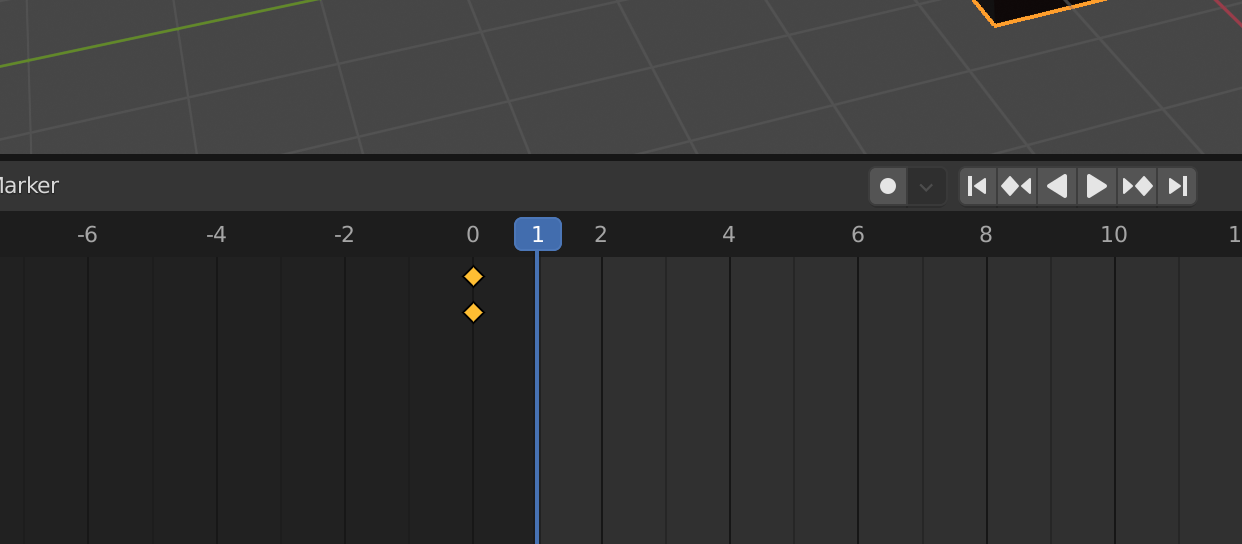Click frame 8 on the timeline ruler
Screen dimensions: 1242x544
point(986,235)
